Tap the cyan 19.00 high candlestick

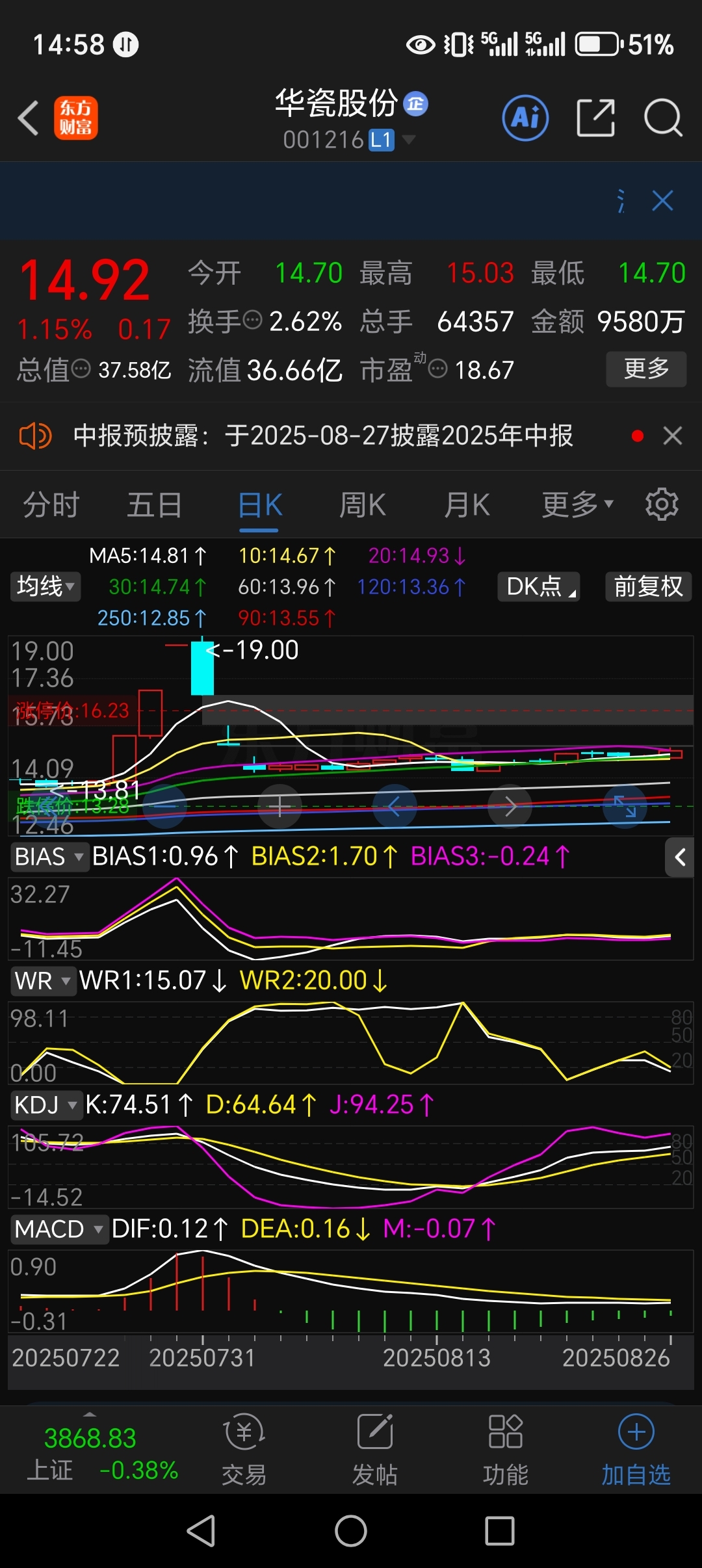tap(202, 668)
